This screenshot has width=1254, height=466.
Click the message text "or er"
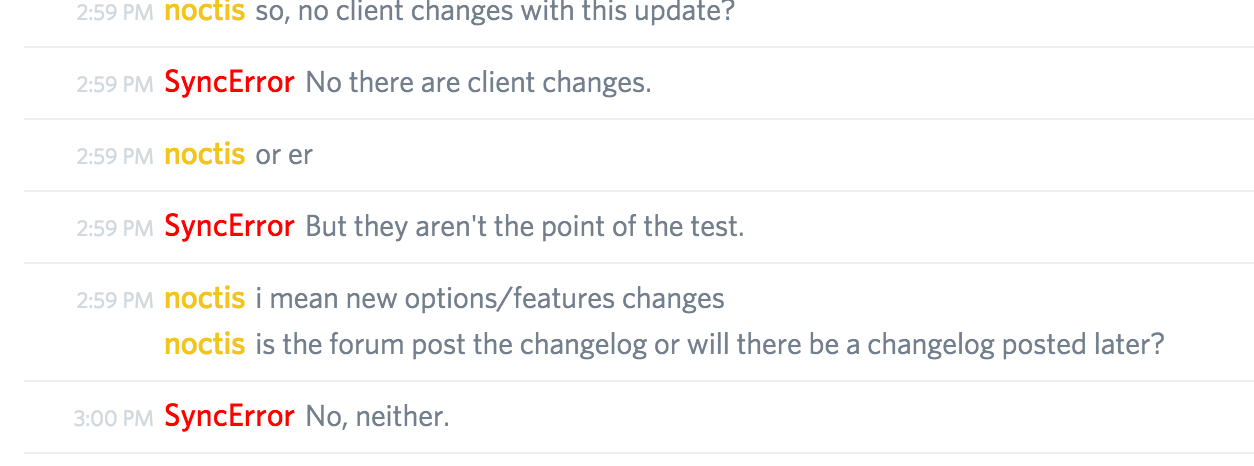(x=284, y=155)
